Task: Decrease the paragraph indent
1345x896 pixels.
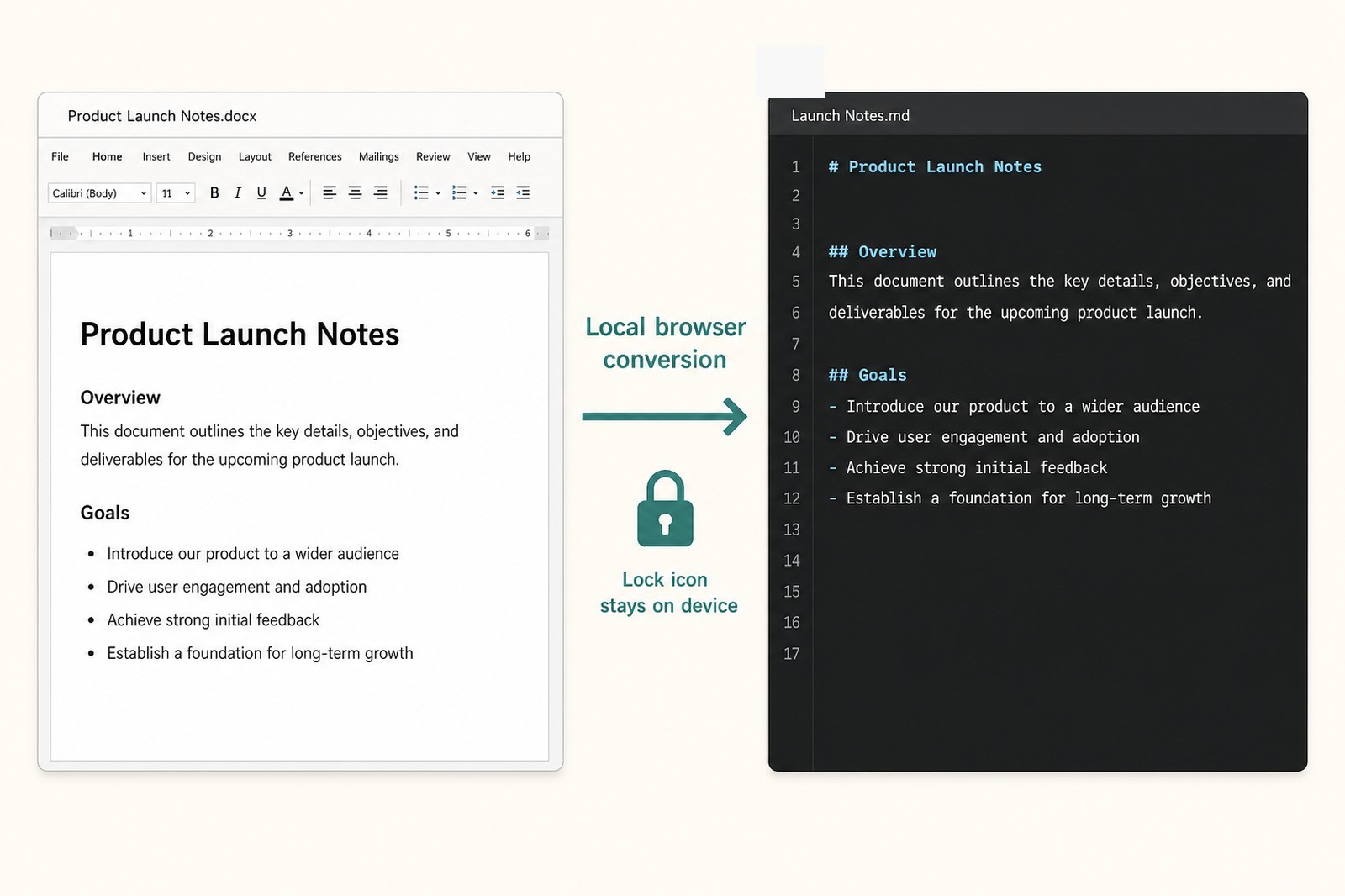Action: click(498, 192)
